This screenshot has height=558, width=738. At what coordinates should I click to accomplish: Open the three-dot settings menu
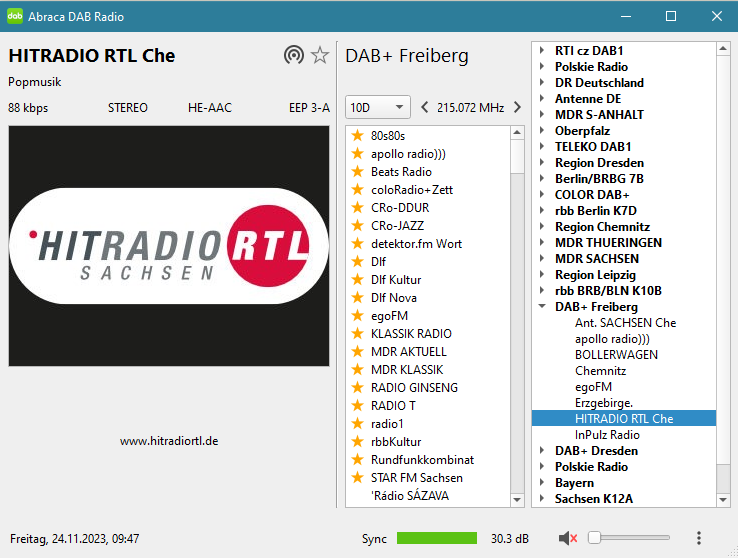click(x=699, y=538)
